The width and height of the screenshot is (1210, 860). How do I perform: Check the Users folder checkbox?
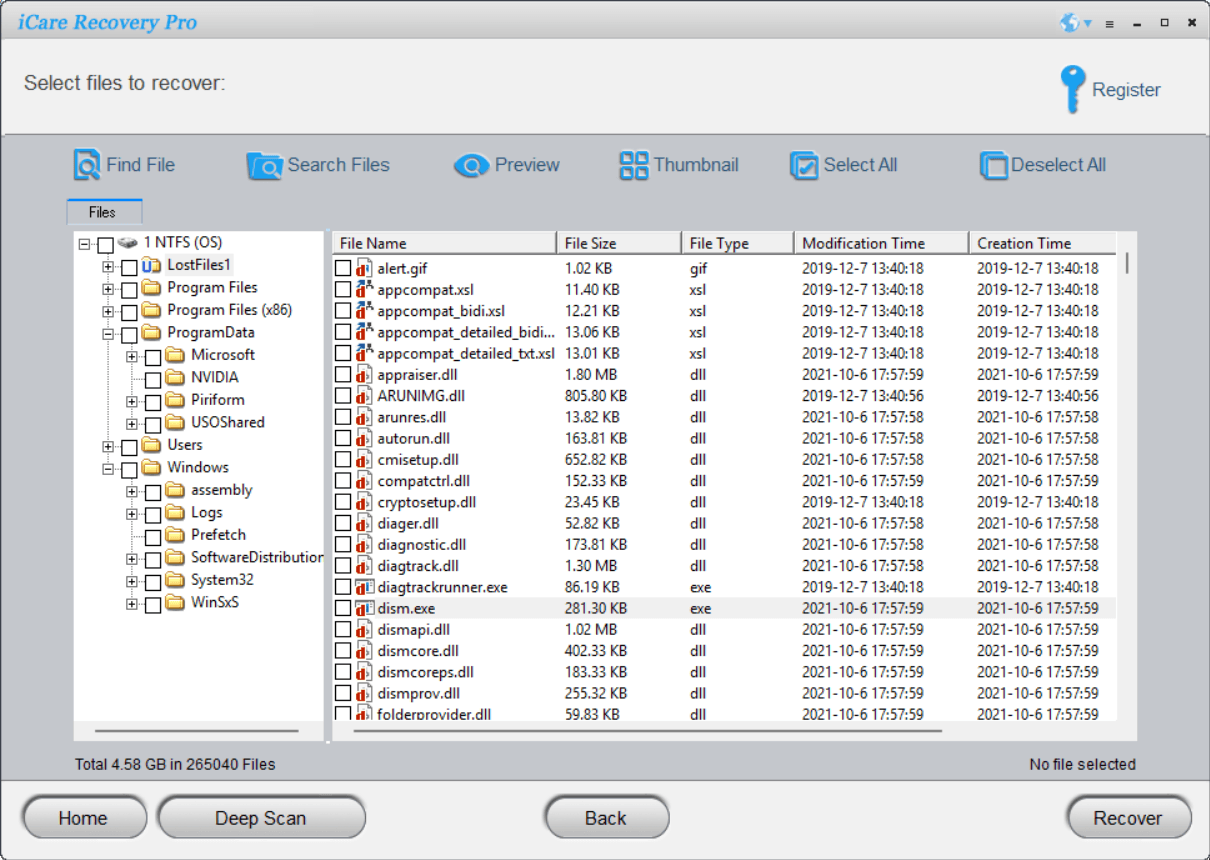pos(129,446)
